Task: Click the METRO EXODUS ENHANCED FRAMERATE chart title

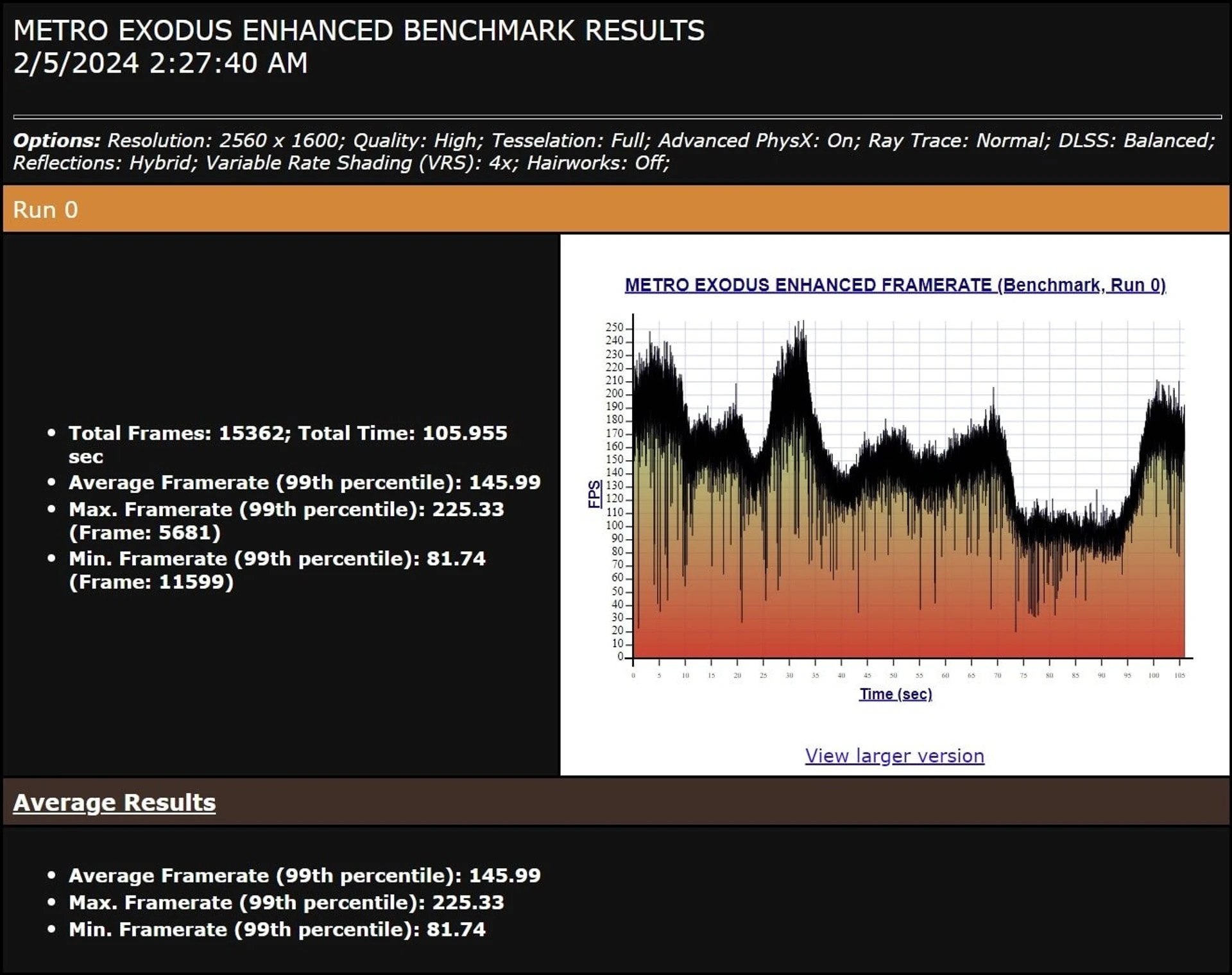Action: tap(895, 285)
